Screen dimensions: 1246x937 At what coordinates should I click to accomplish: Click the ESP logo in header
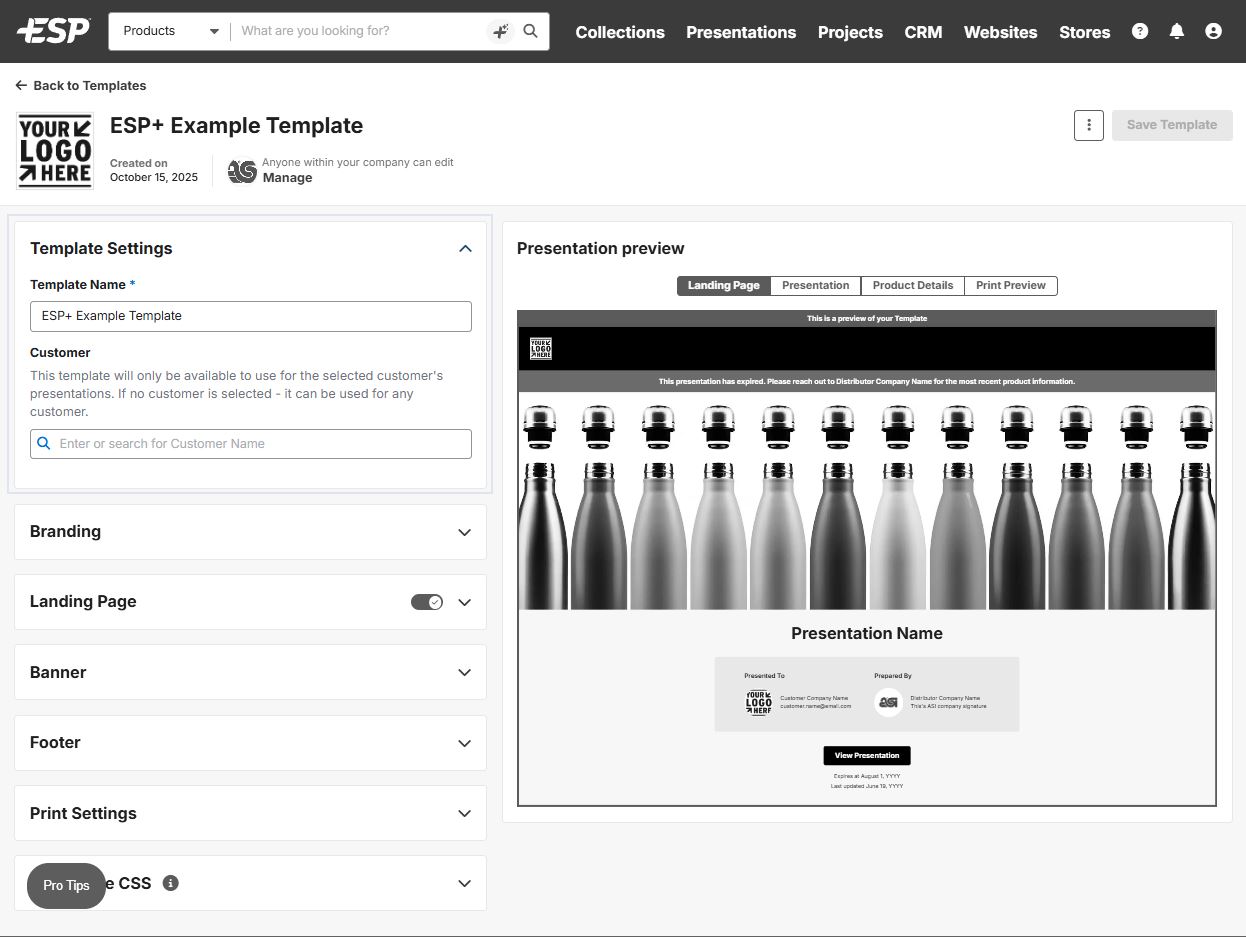[x=54, y=31]
